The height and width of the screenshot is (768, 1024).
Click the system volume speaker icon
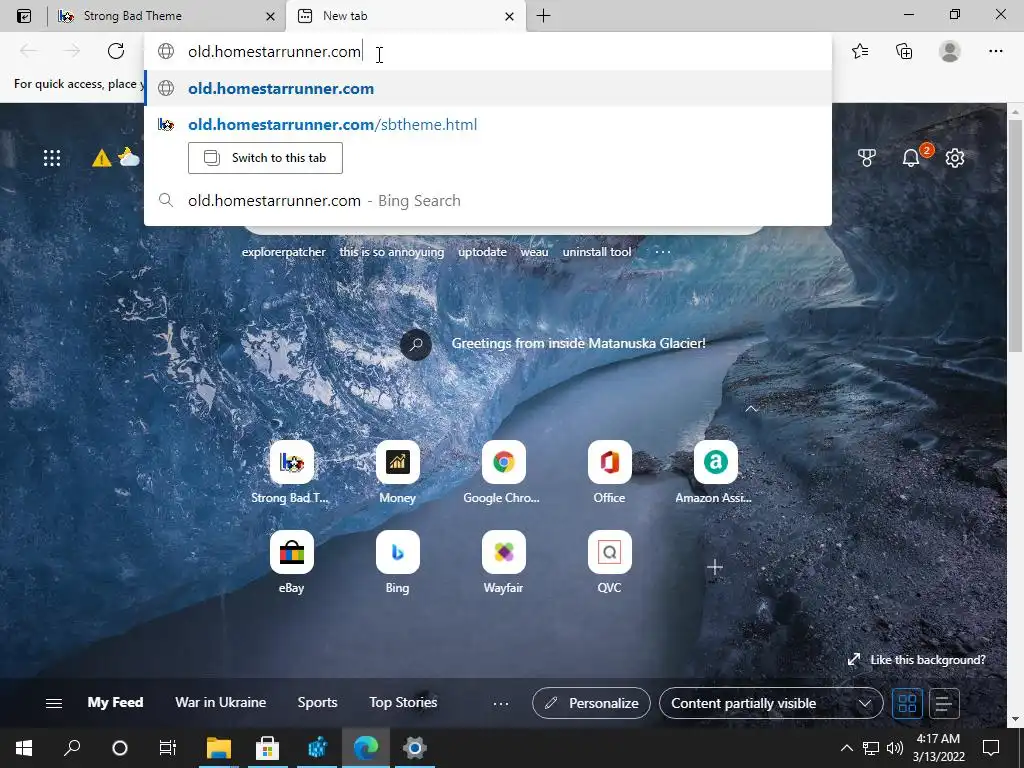click(895, 748)
